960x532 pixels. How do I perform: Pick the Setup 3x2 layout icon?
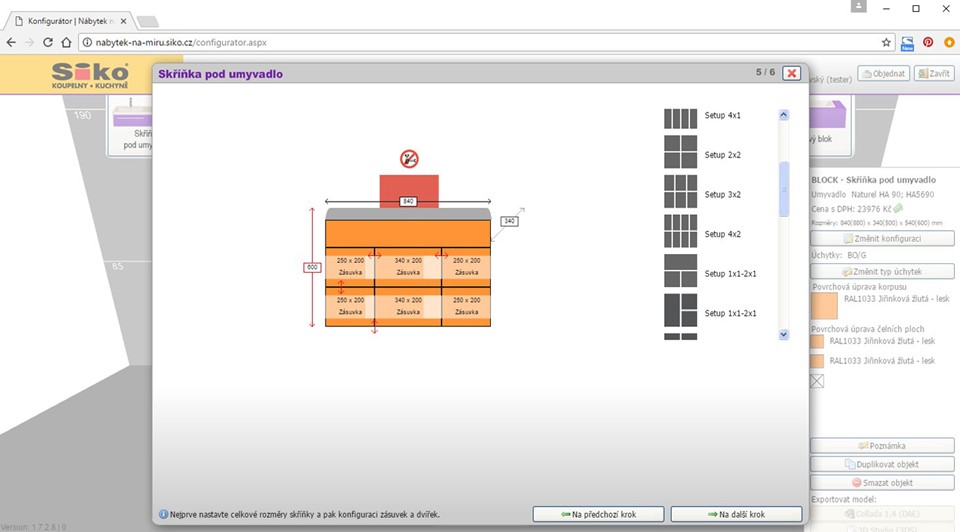(681, 192)
